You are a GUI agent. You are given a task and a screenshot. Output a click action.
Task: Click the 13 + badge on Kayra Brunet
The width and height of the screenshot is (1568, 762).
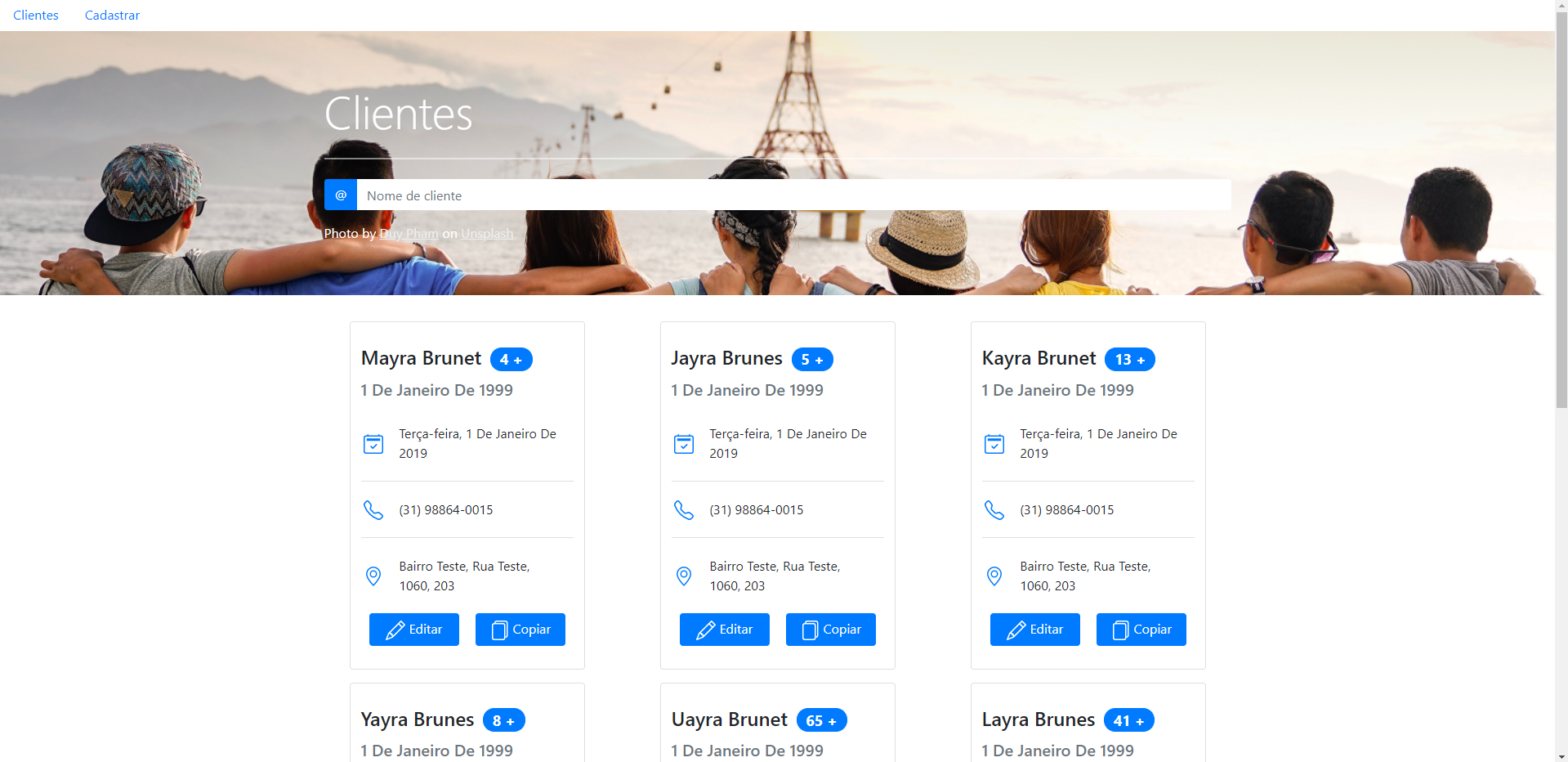[1130, 360]
